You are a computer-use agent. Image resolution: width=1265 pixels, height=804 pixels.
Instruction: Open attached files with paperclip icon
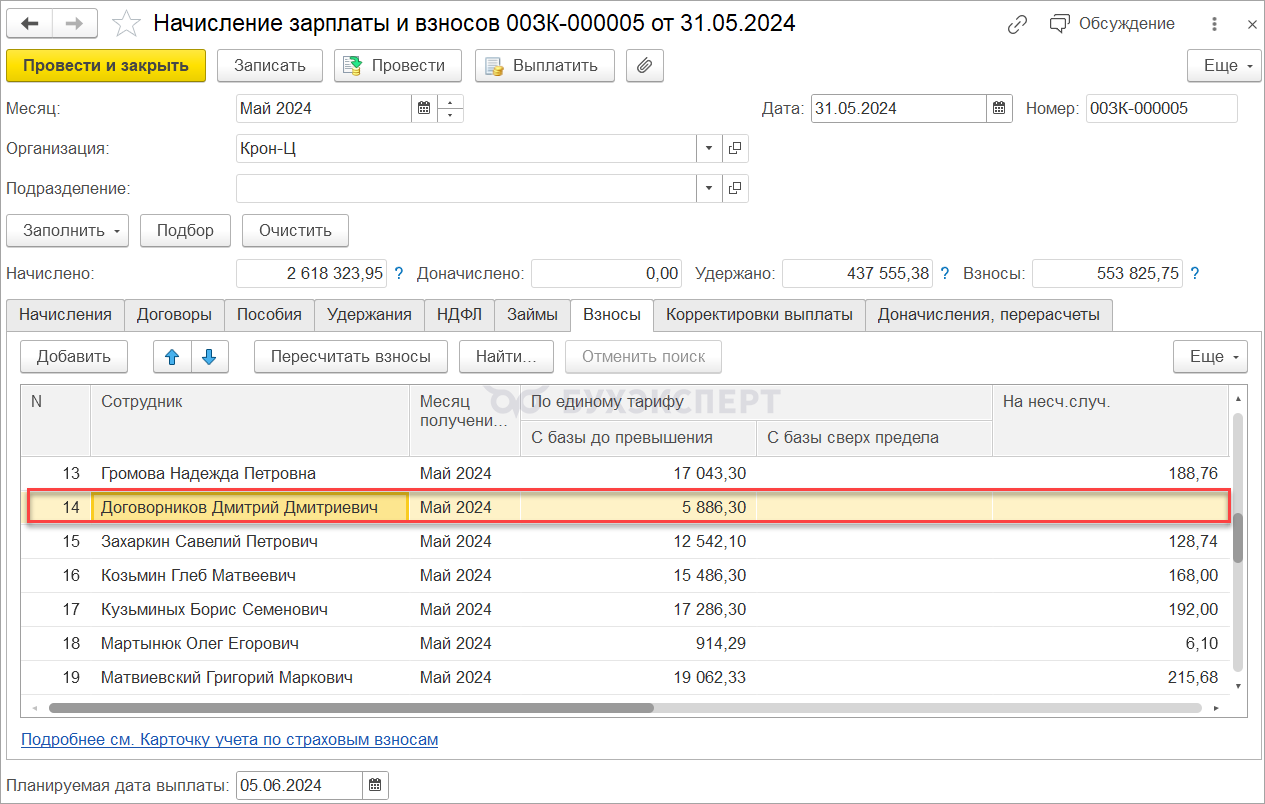tap(645, 66)
